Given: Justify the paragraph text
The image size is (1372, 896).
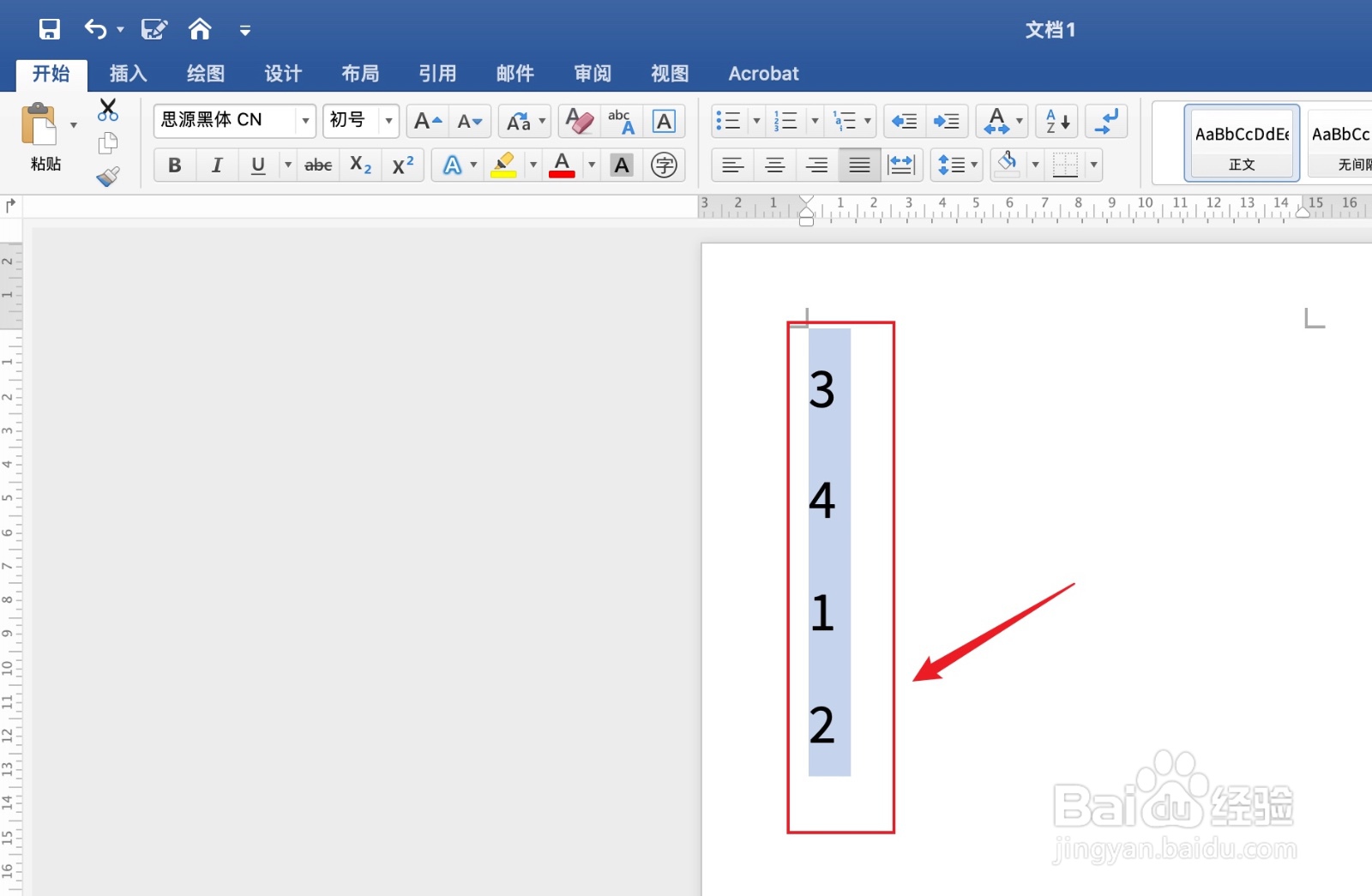Looking at the screenshot, I should point(859,165).
